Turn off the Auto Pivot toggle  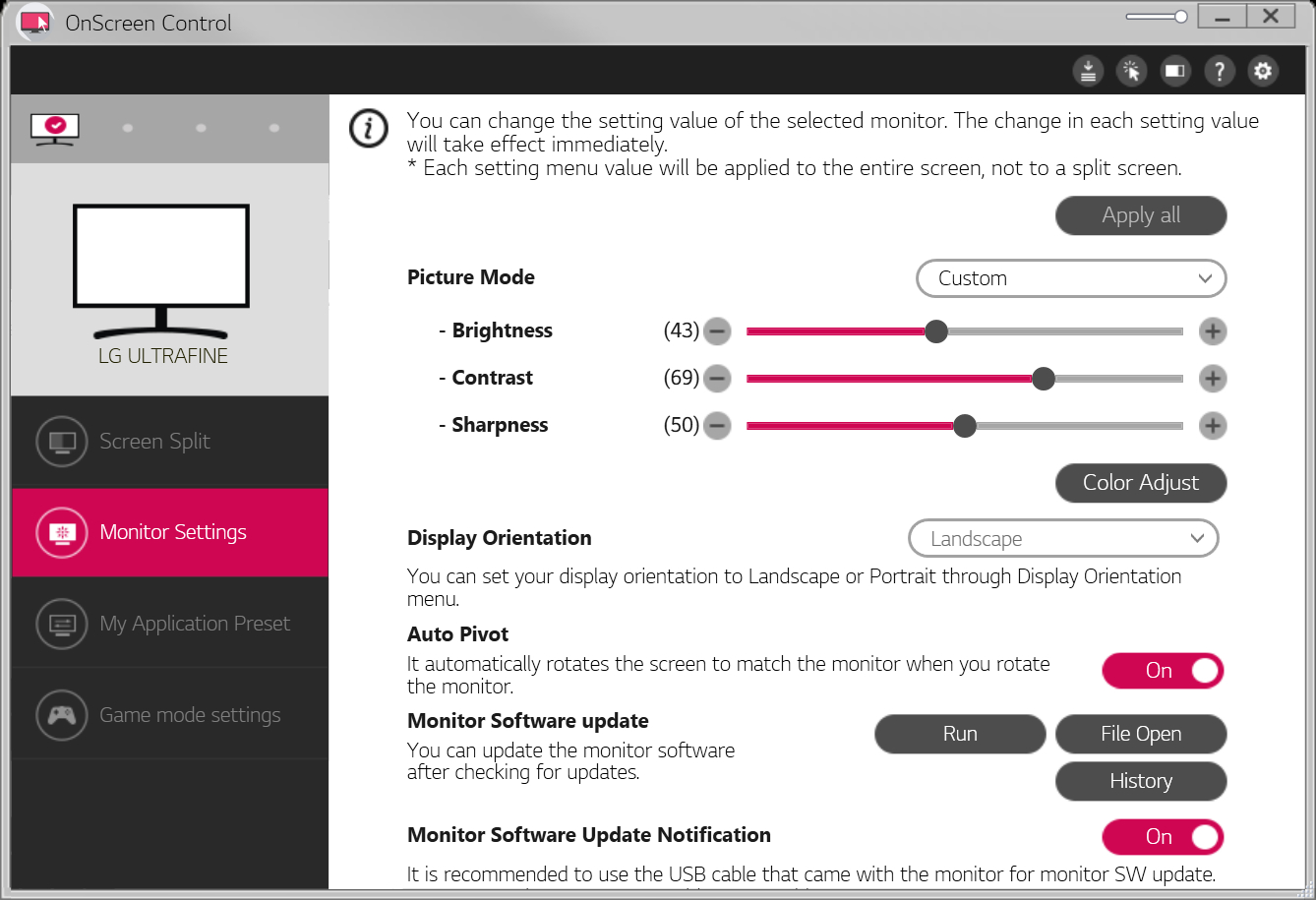tap(1163, 671)
